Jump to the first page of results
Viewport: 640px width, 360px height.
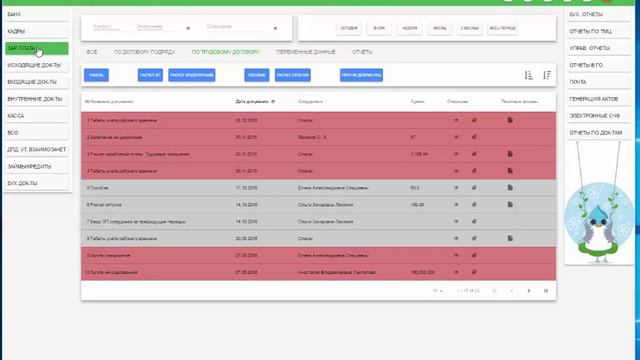(x=495, y=291)
